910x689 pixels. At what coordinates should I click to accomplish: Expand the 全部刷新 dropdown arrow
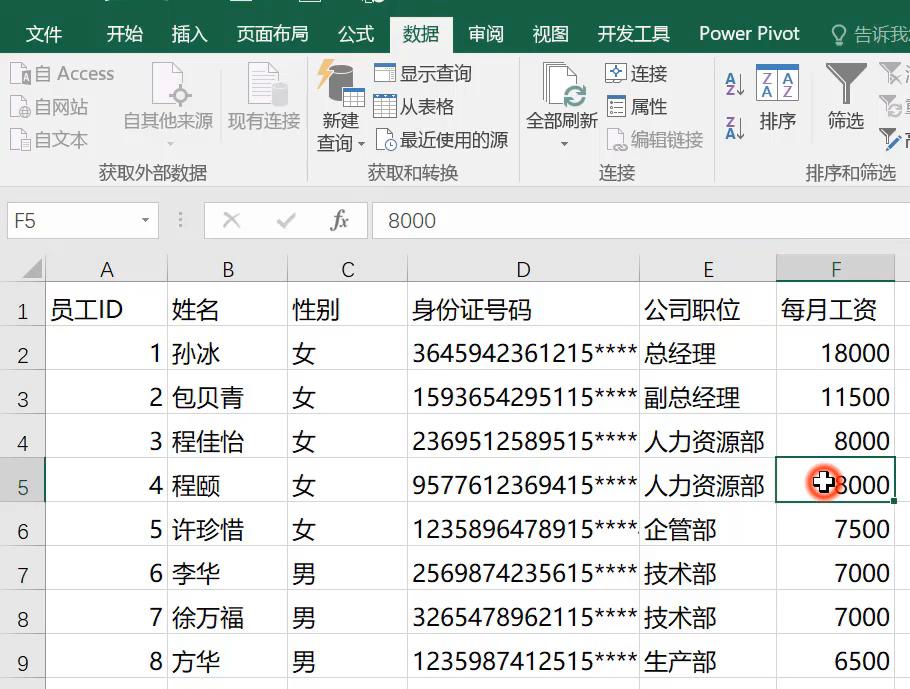pos(564,143)
